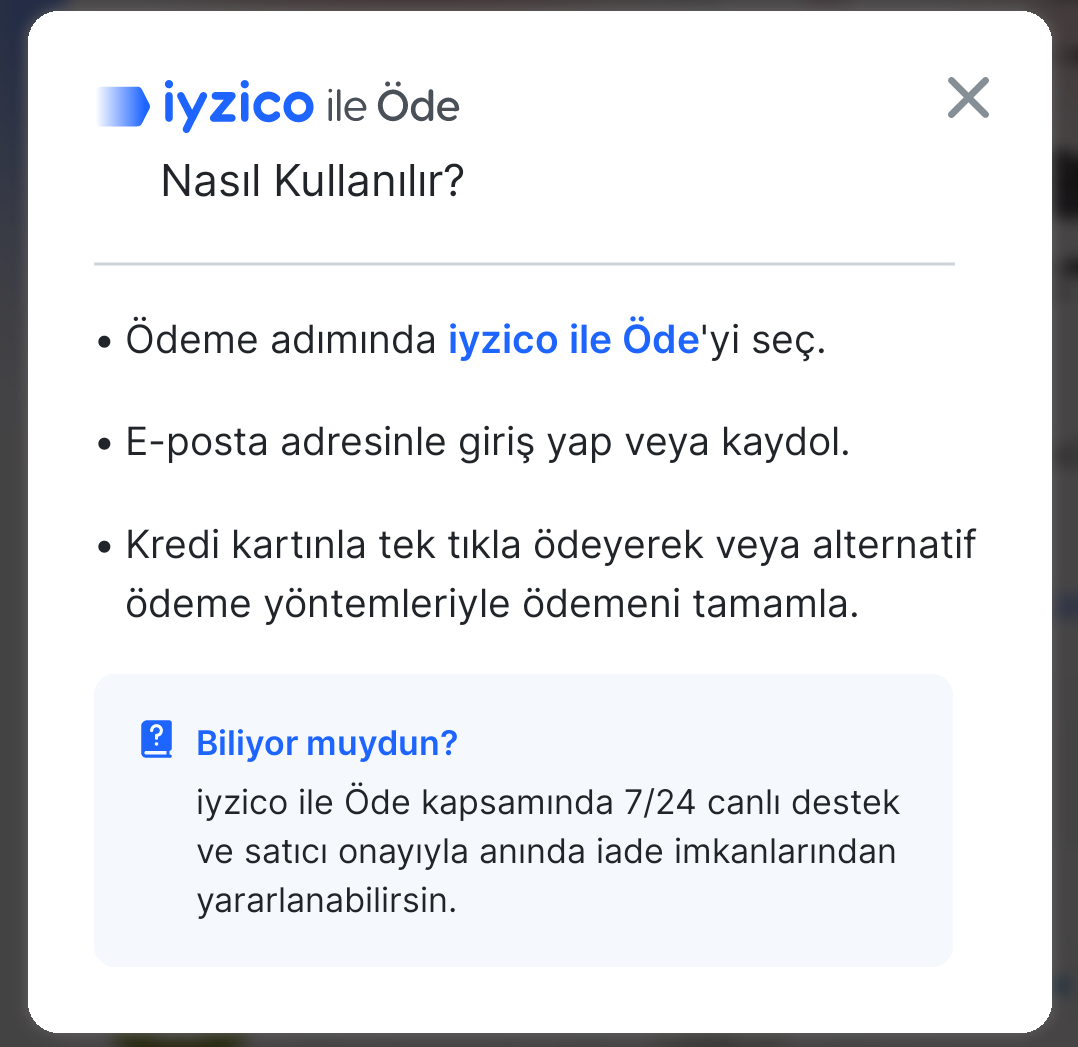This screenshot has height=1047, width=1078.
Task: Click the bullet dot before 'Ödeme adımında'
Action: tap(104, 342)
